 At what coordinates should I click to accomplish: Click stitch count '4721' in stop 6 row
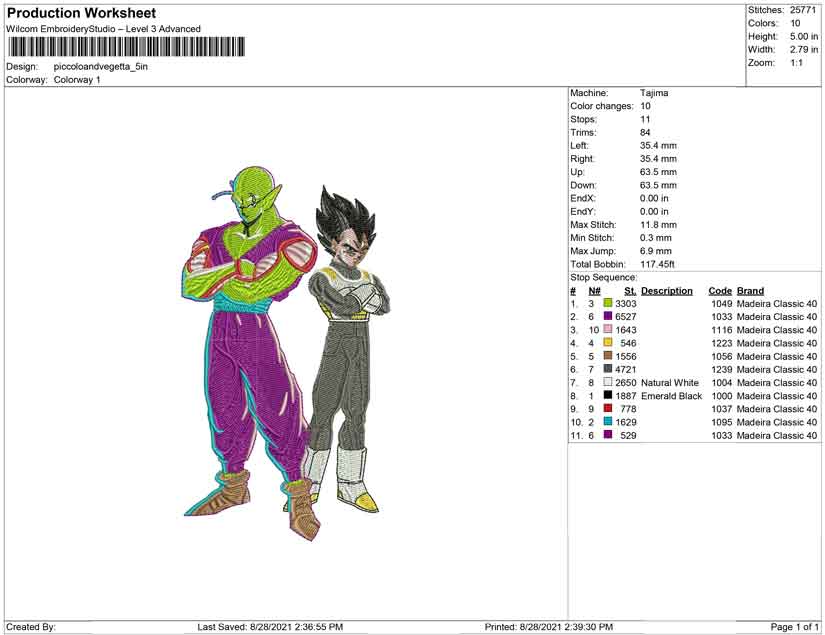pos(626,369)
